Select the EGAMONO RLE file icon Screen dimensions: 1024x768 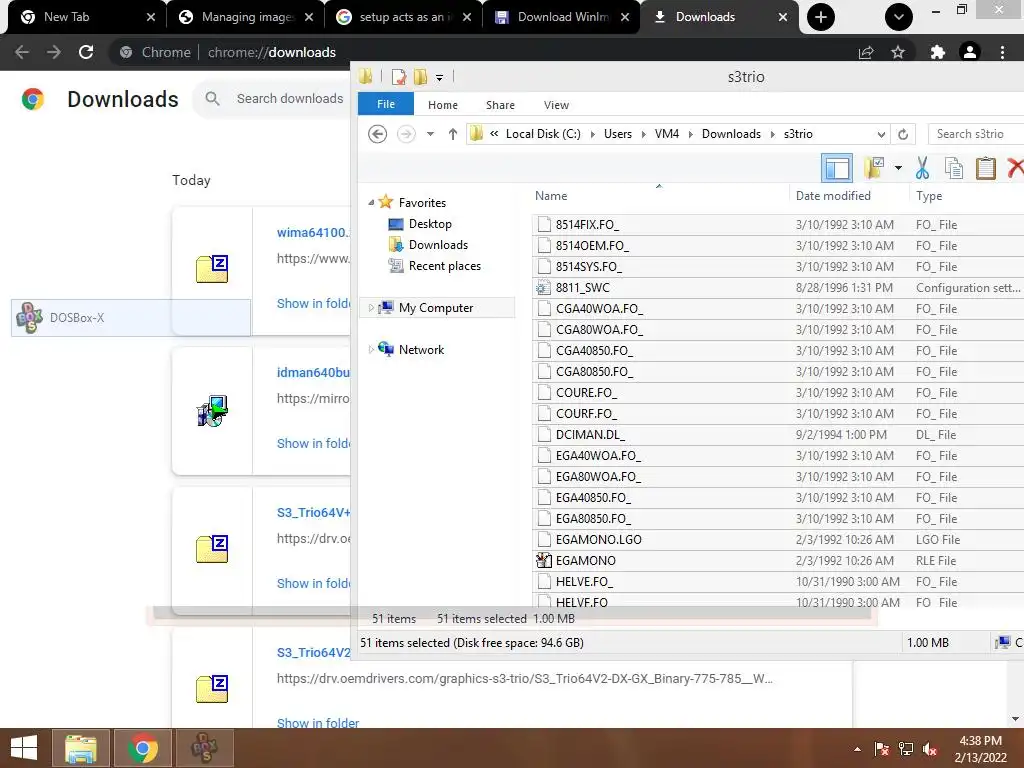(x=543, y=560)
